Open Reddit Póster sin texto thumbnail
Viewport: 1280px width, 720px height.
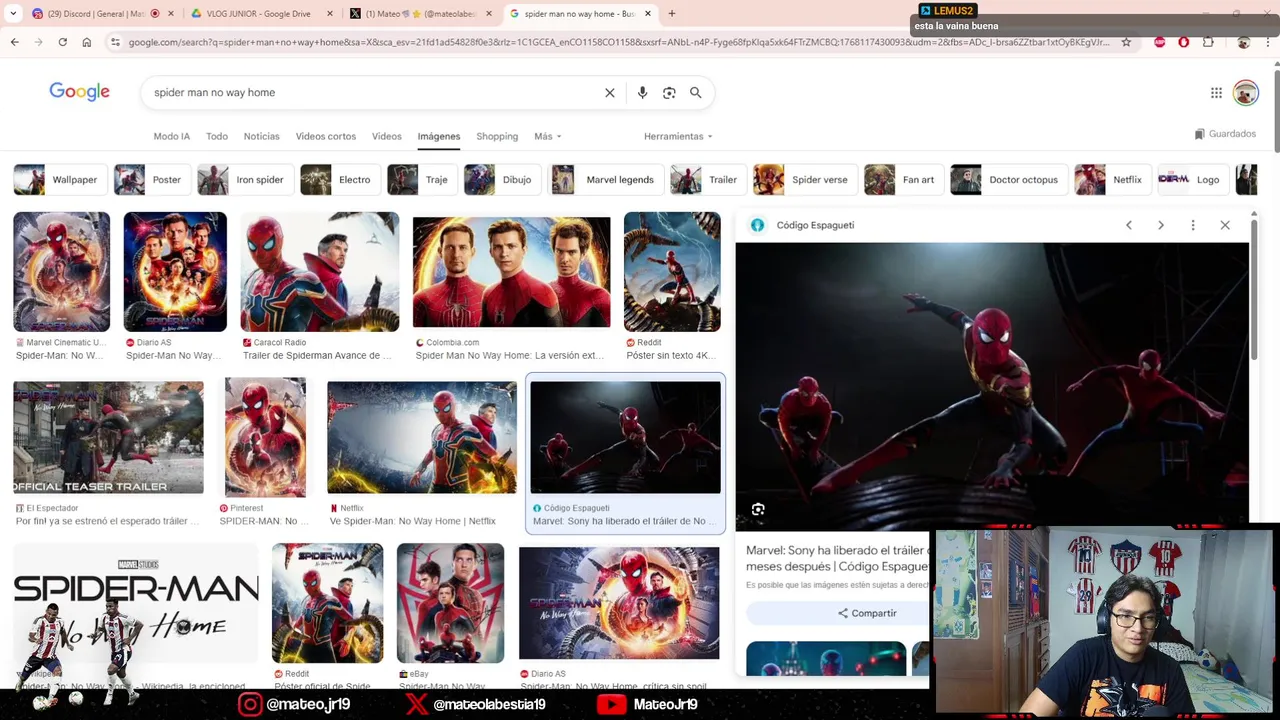[672, 272]
